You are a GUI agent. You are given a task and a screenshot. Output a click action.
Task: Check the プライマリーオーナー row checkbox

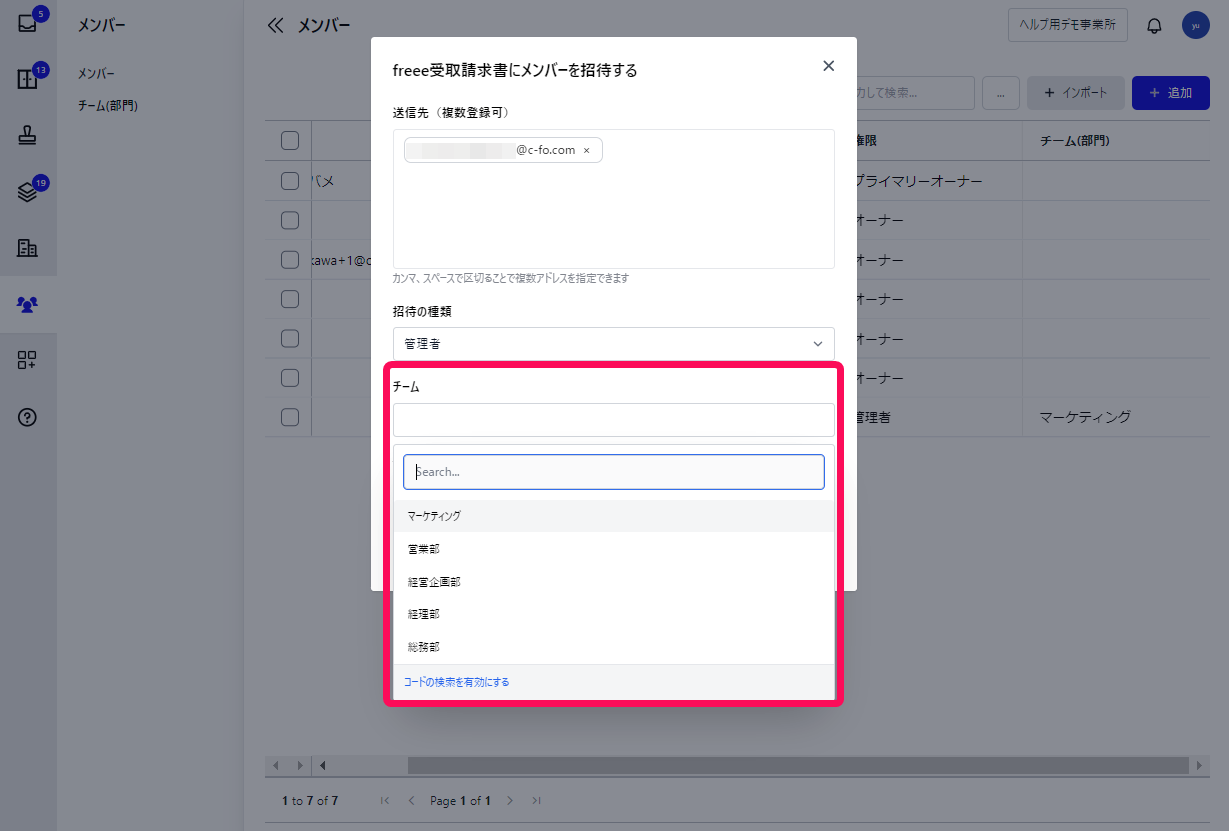tap(290, 181)
